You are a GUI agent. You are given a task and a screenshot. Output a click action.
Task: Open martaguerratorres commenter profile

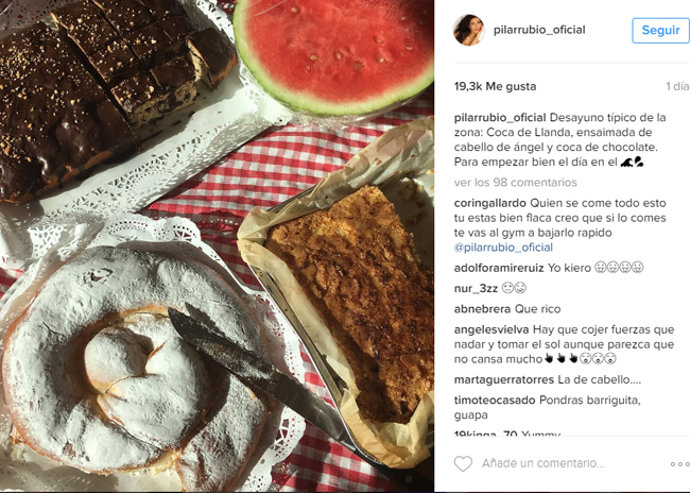(x=504, y=379)
